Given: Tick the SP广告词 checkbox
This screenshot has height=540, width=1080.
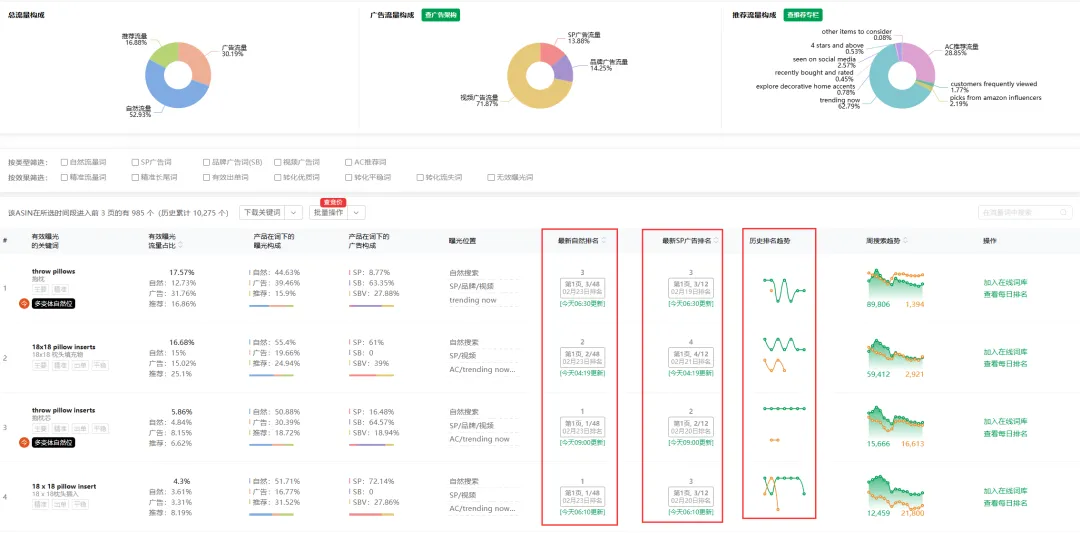Looking at the screenshot, I should click(135, 163).
